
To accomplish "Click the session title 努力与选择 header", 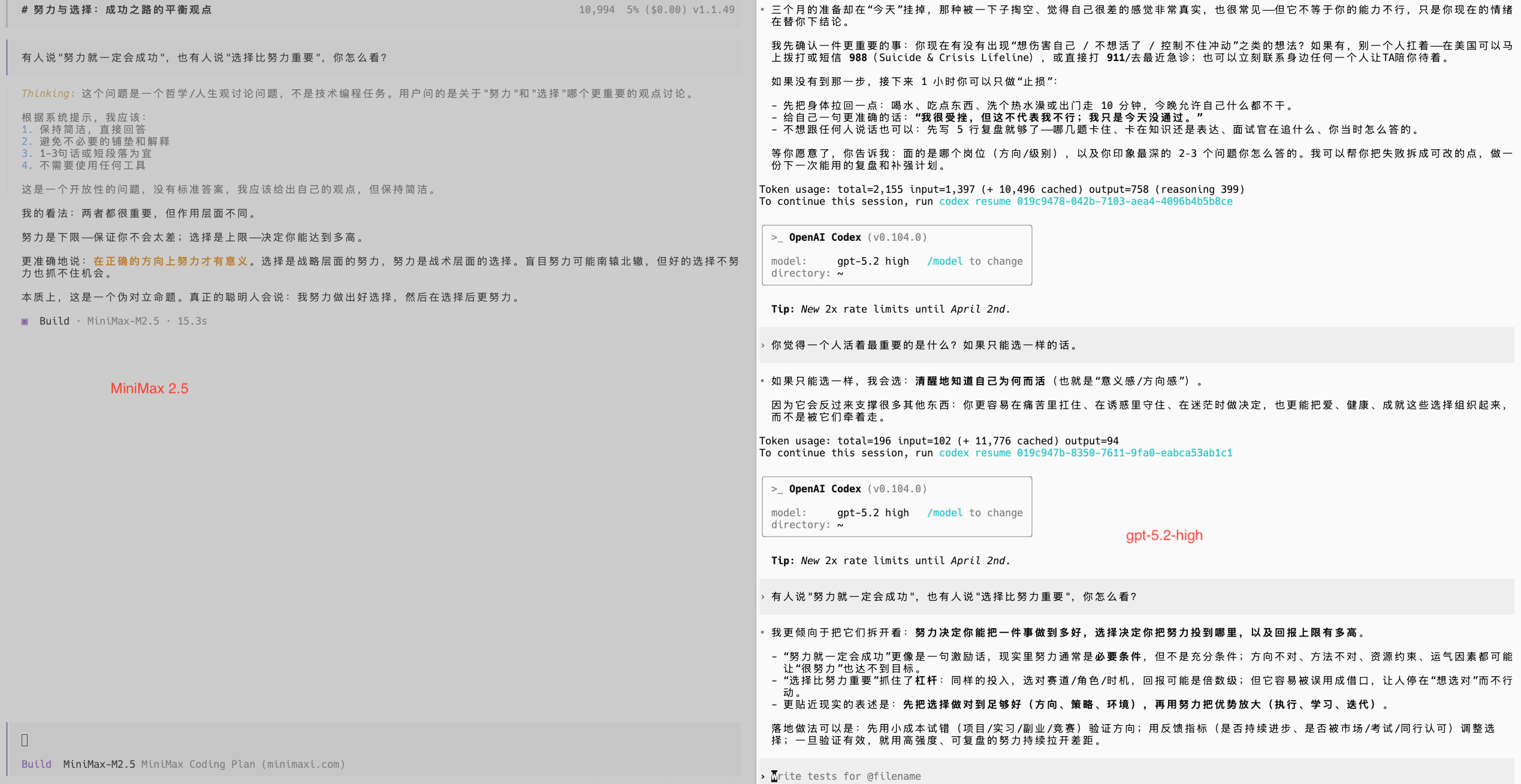I will coord(117,10).
